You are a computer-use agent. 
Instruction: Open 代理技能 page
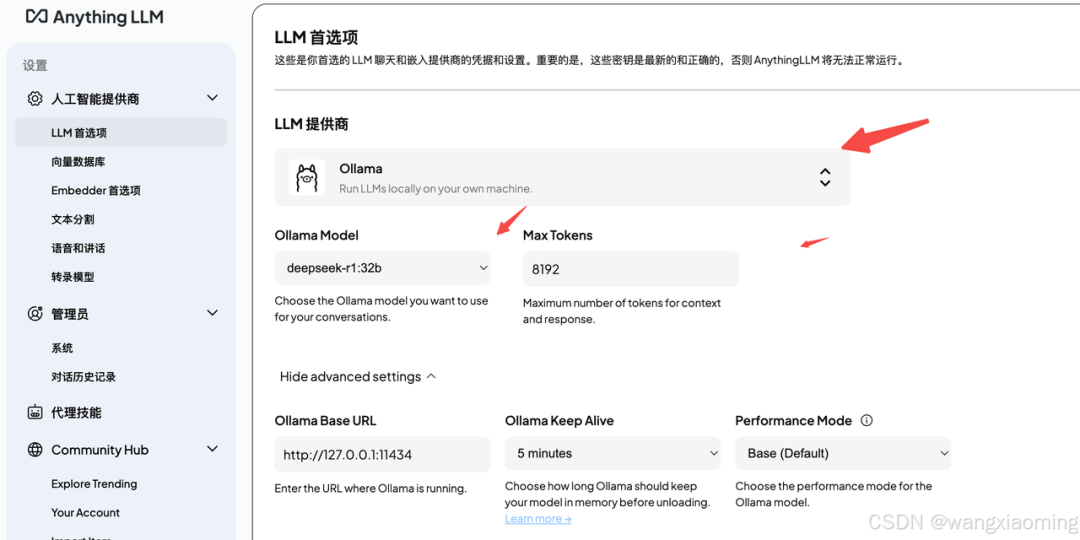point(76,413)
